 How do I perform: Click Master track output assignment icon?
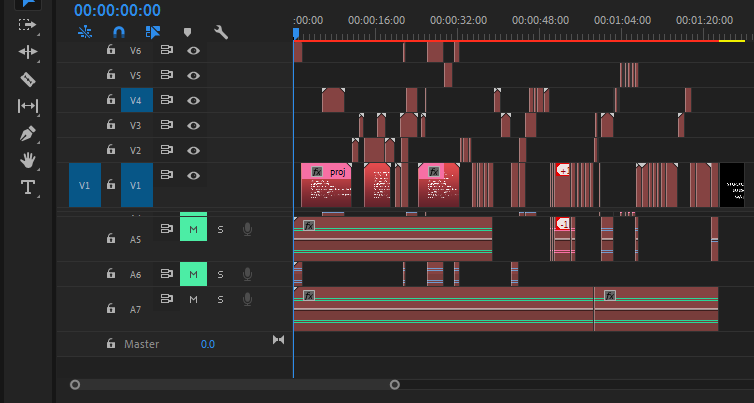(278, 340)
